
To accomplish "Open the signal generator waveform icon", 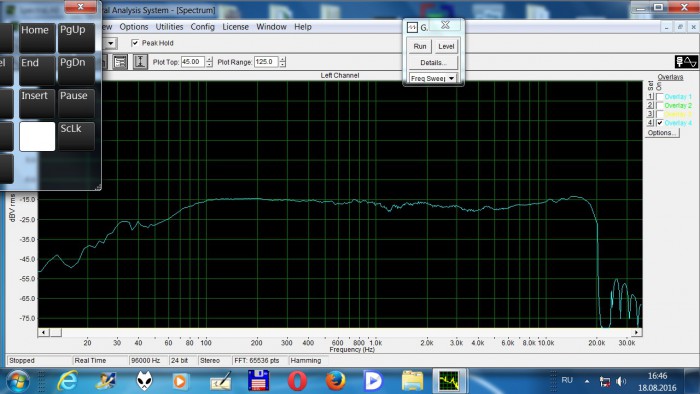I will click(x=686, y=62).
